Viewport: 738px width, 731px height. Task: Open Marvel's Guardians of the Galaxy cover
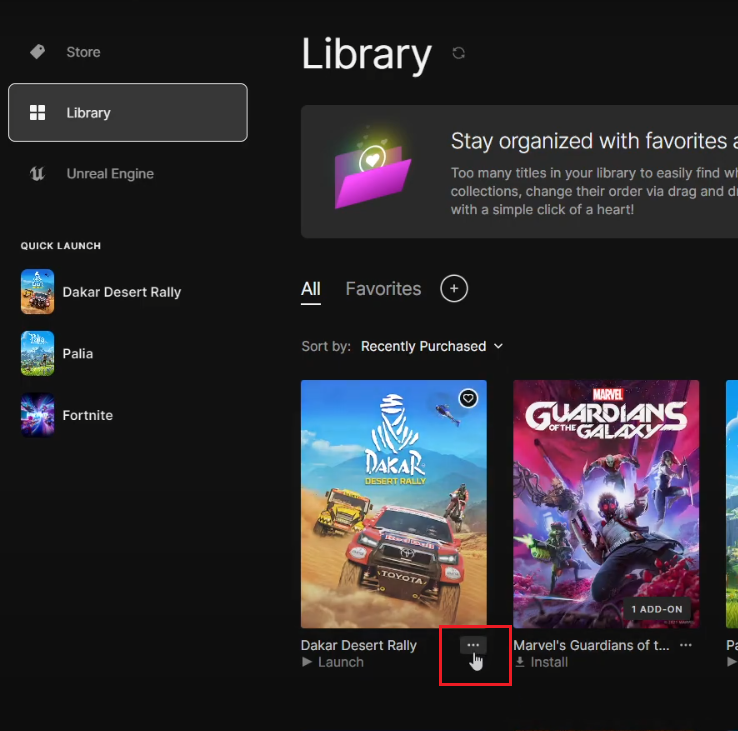606,504
